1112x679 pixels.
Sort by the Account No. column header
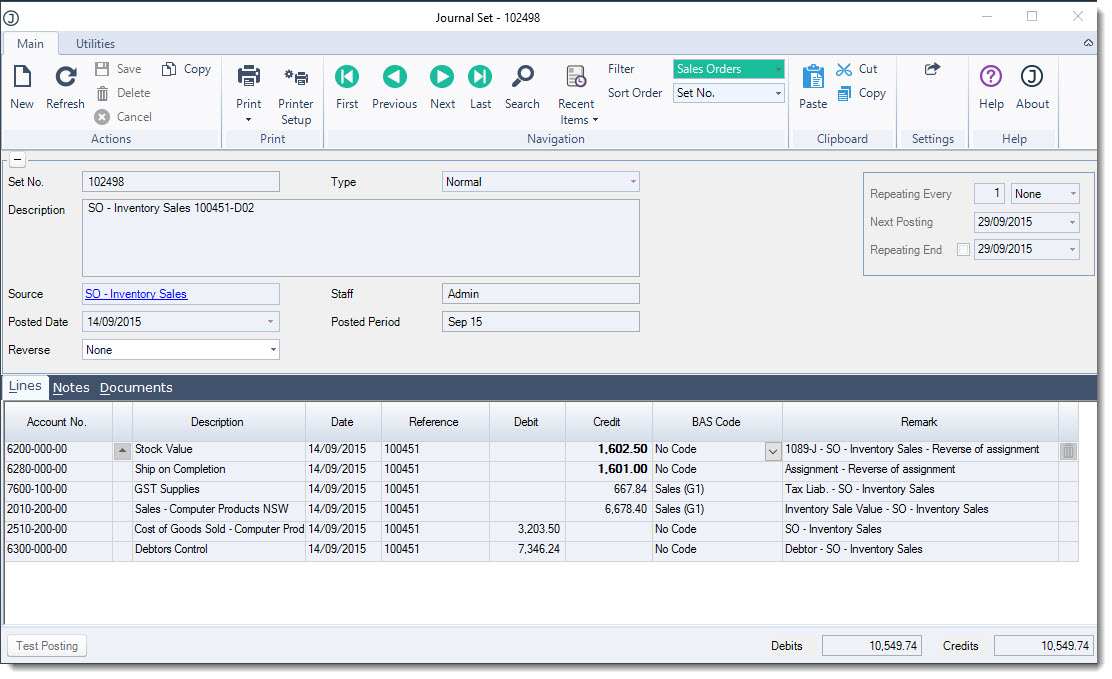pyautogui.click(x=57, y=422)
